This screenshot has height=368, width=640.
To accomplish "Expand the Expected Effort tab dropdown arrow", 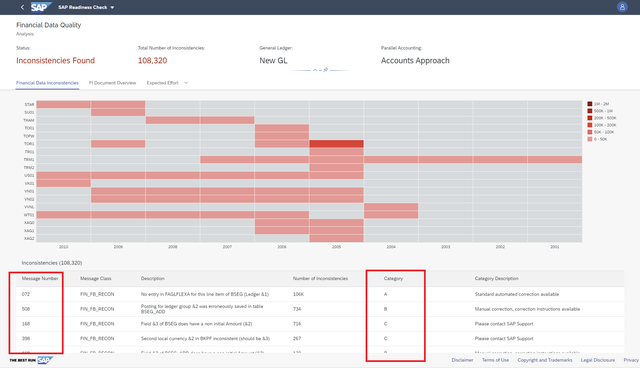I will (x=186, y=83).
